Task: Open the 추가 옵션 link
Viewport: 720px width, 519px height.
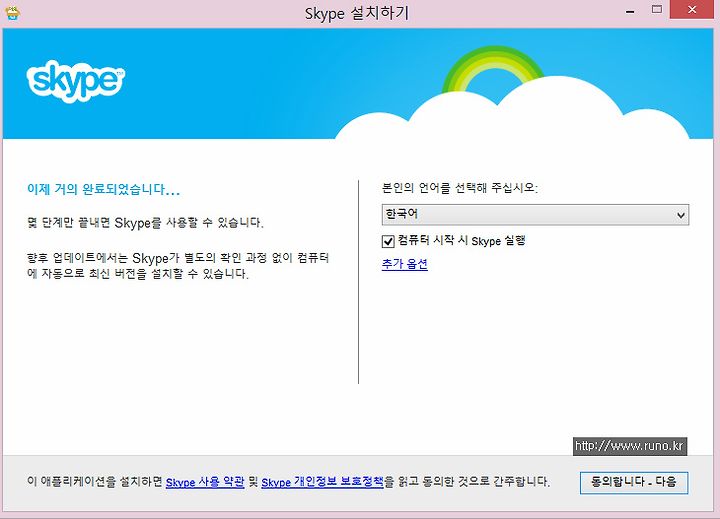Action: (x=405, y=264)
